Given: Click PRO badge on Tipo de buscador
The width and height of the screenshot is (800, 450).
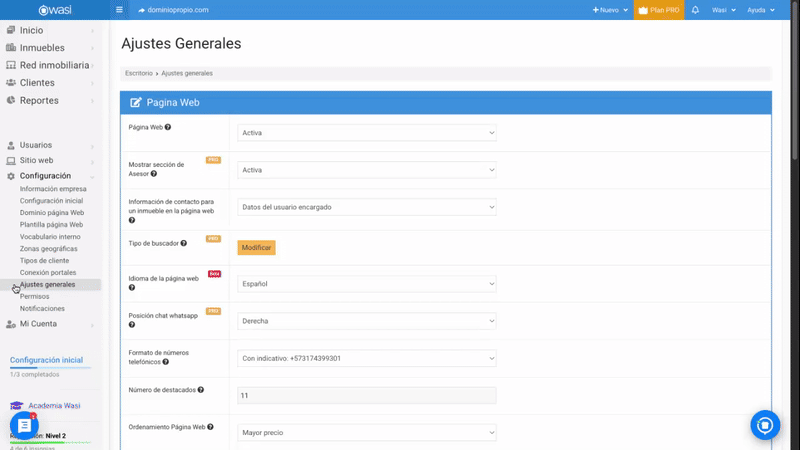Looking at the screenshot, I should click(x=213, y=238).
